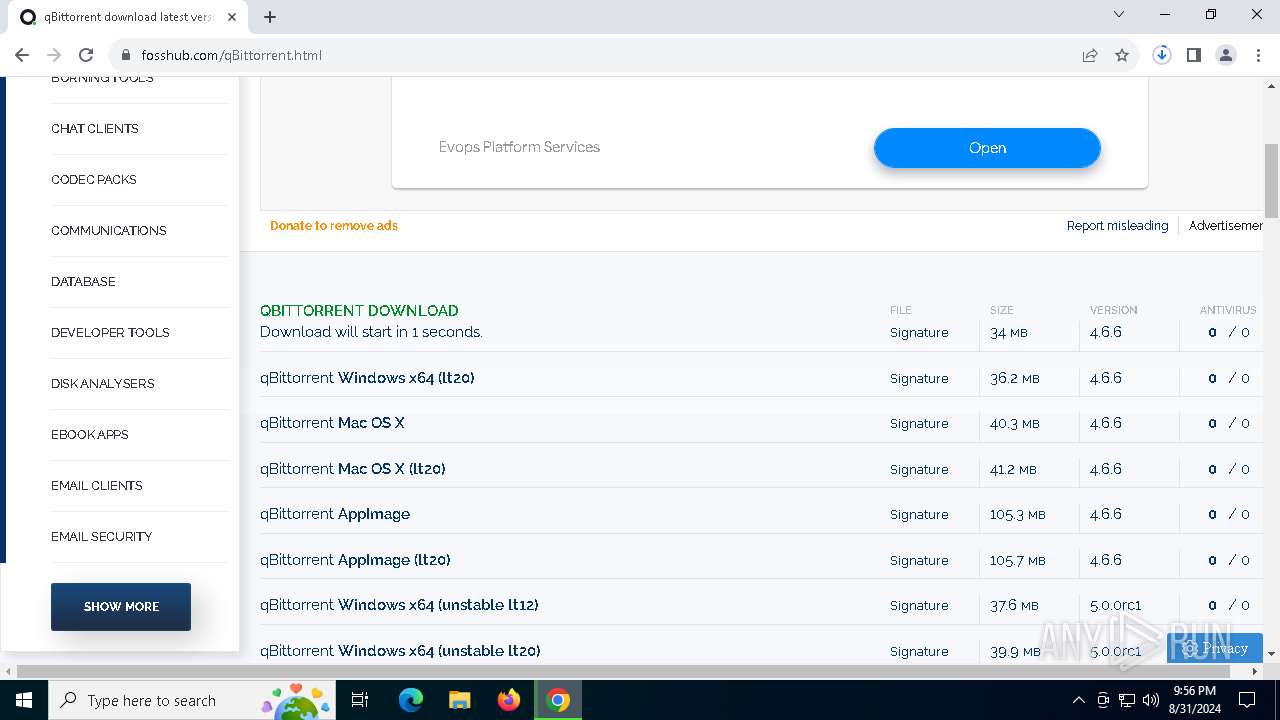Viewport: 1280px width, 720px height.
Task: Open Signature for the 34 MB file
Action: tap(919, 333)
